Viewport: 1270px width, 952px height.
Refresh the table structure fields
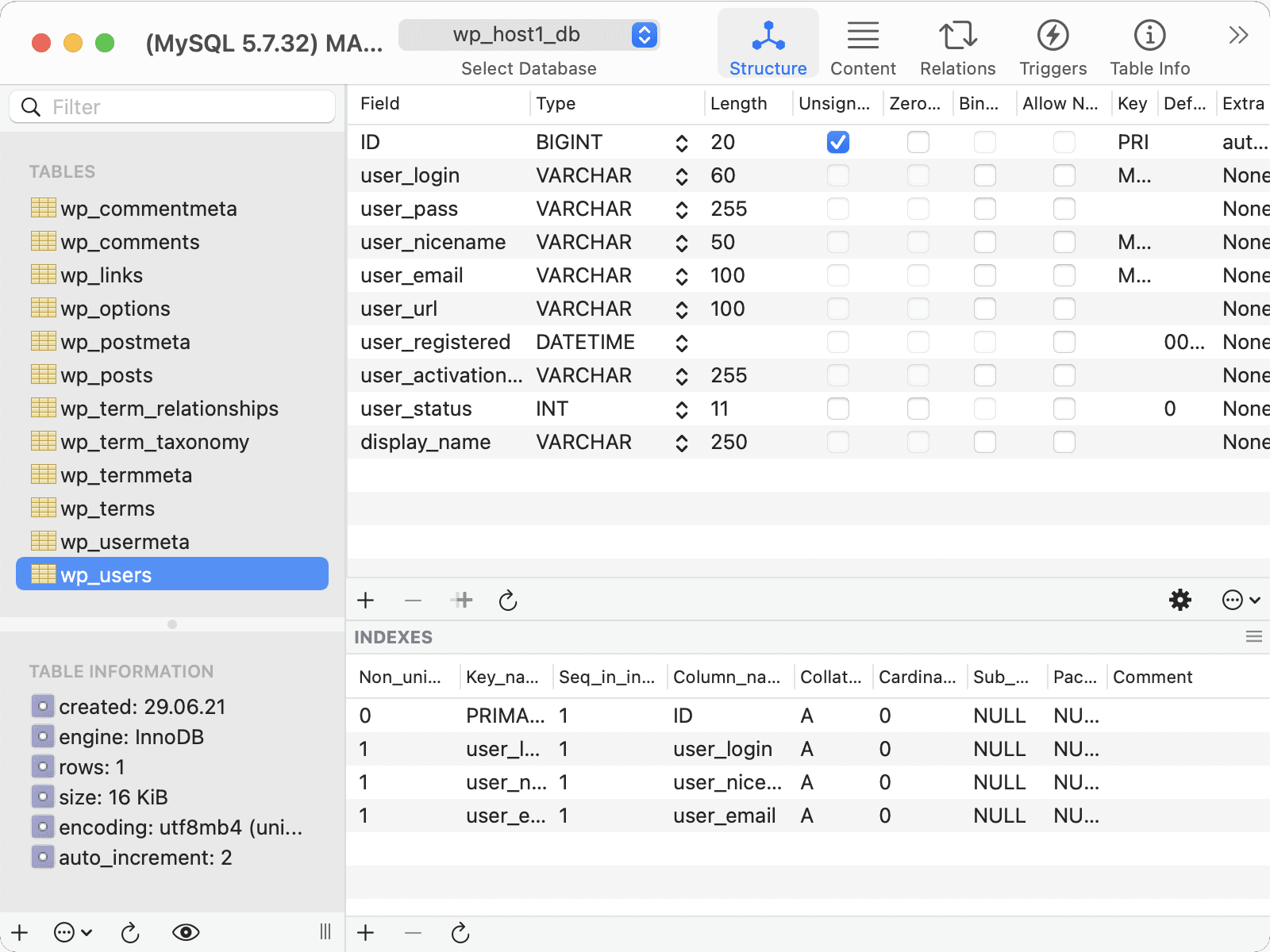tap(508, 601)
